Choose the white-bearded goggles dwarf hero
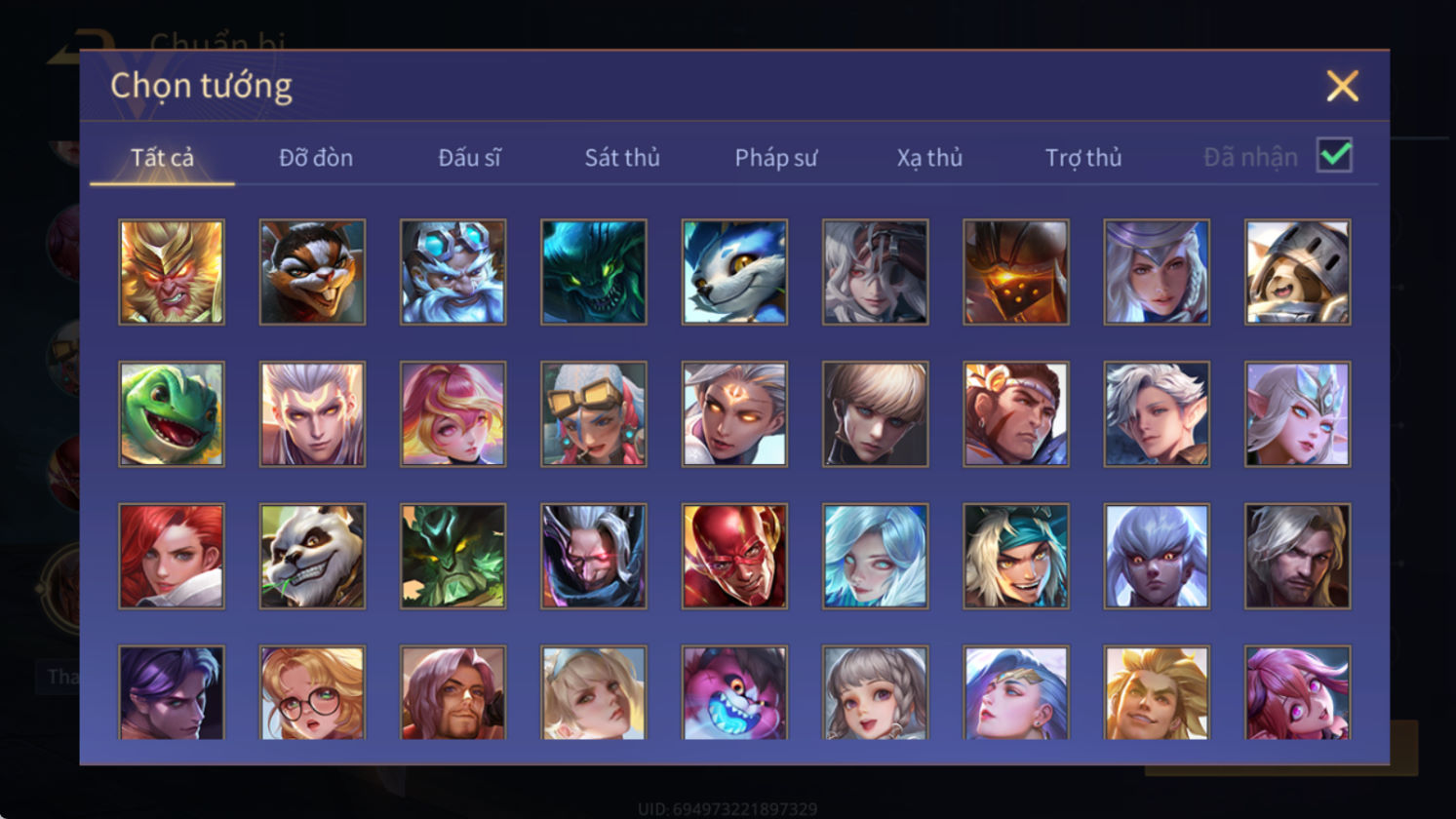The width and height of the screenshot is (1456, 819). [x=453, y=272]
